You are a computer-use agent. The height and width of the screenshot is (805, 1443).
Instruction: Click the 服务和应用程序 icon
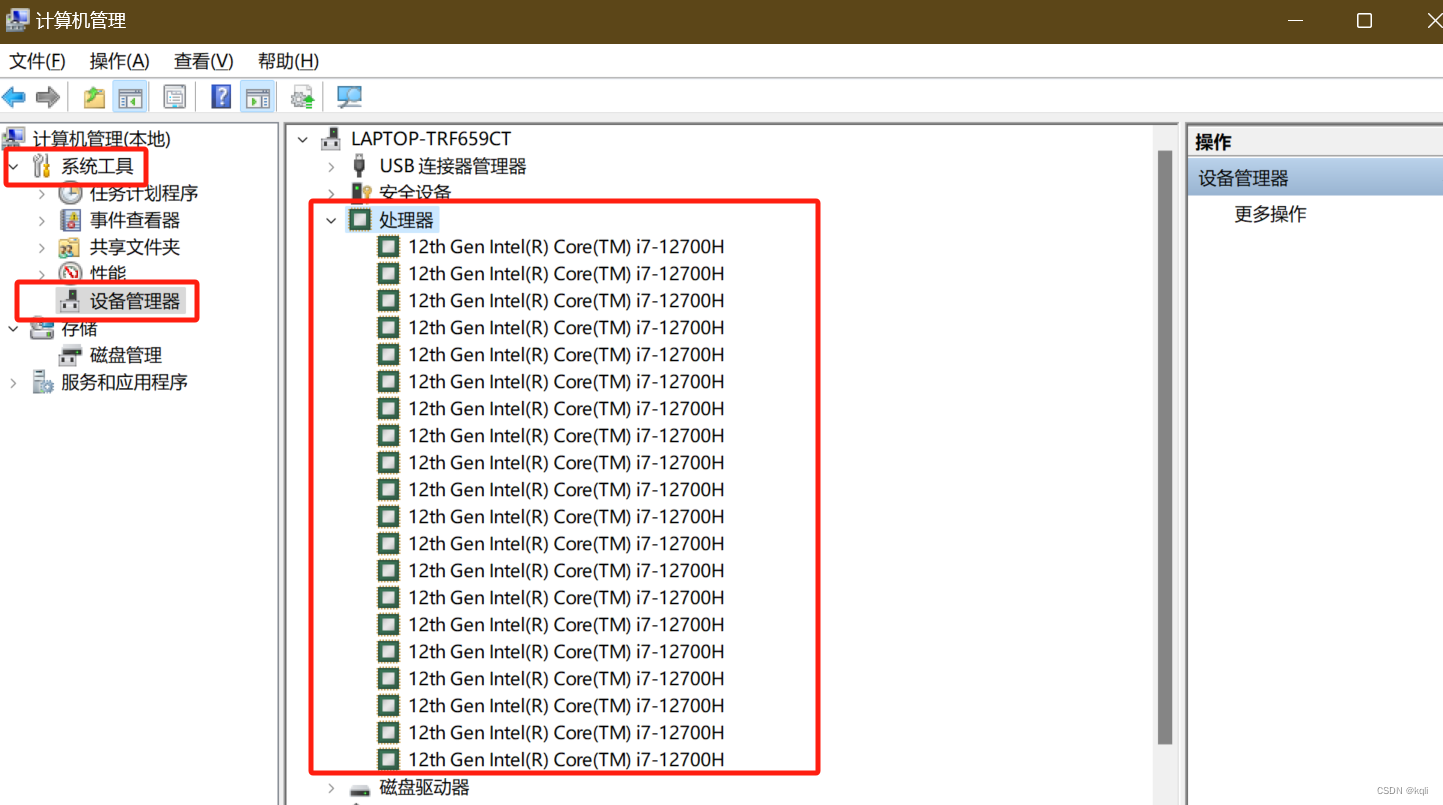(x=43, y=382)
